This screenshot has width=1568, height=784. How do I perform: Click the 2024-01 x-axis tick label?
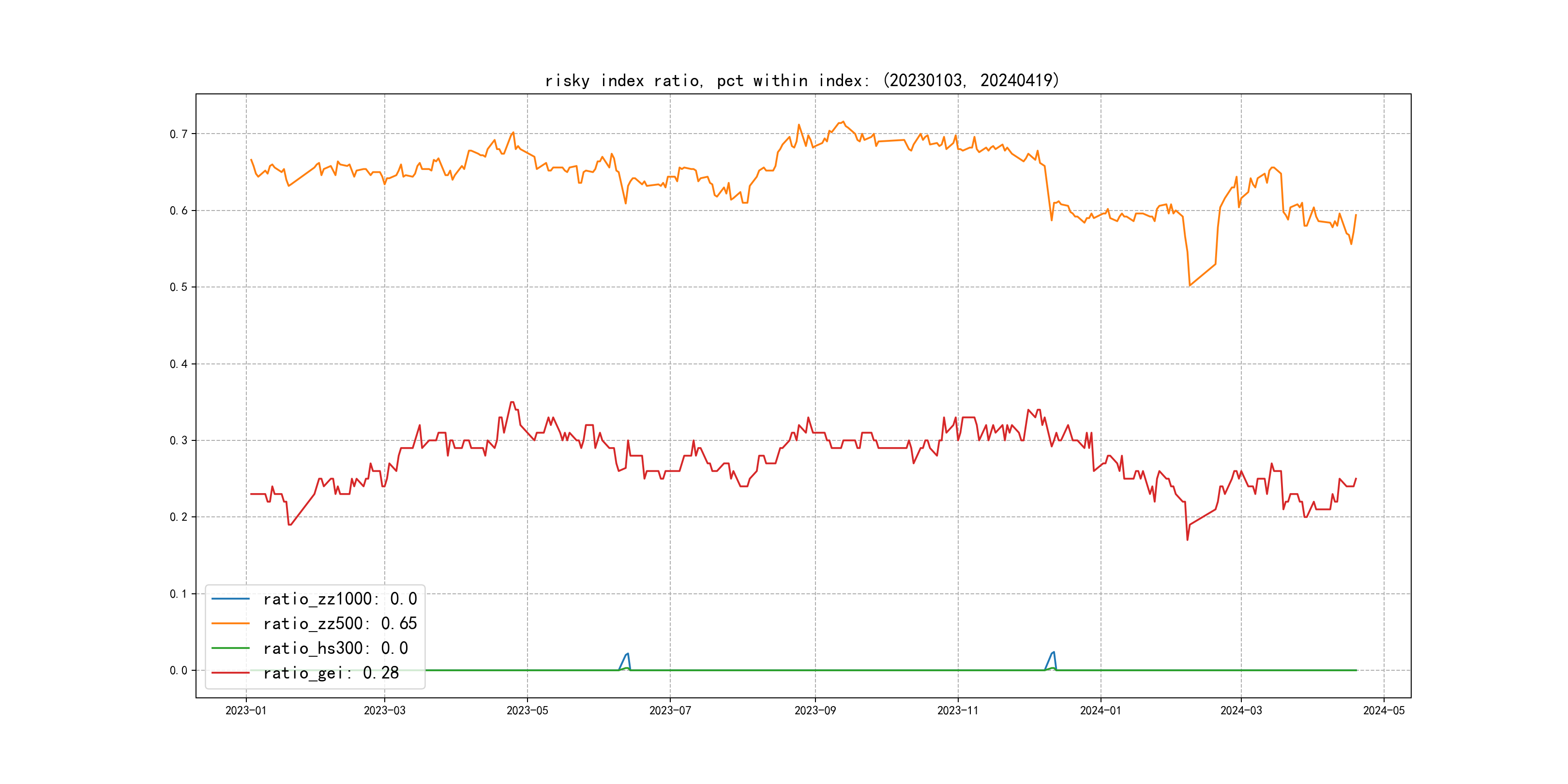1100,710
